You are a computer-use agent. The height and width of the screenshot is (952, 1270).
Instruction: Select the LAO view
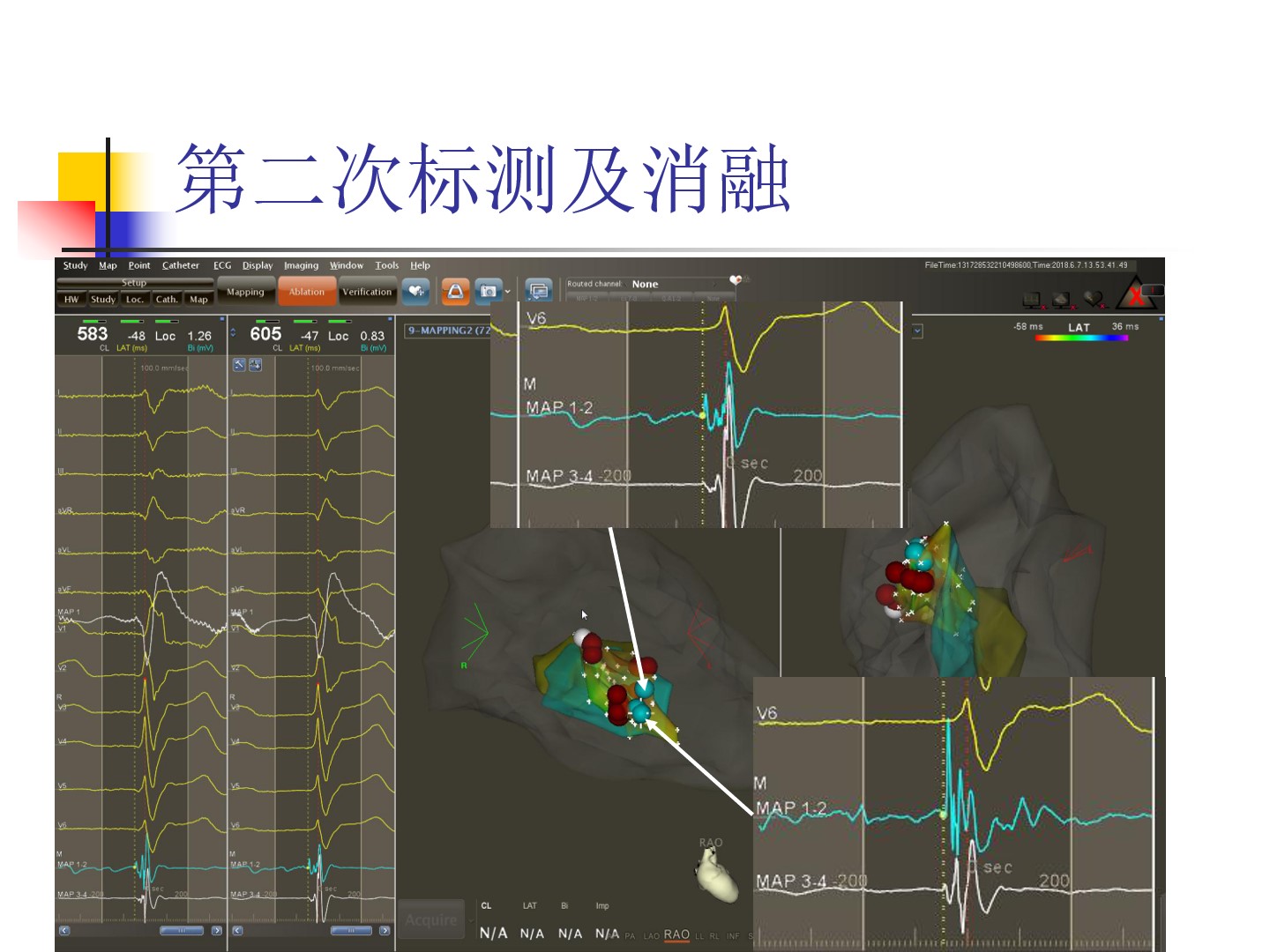click(x=652, y=937)
